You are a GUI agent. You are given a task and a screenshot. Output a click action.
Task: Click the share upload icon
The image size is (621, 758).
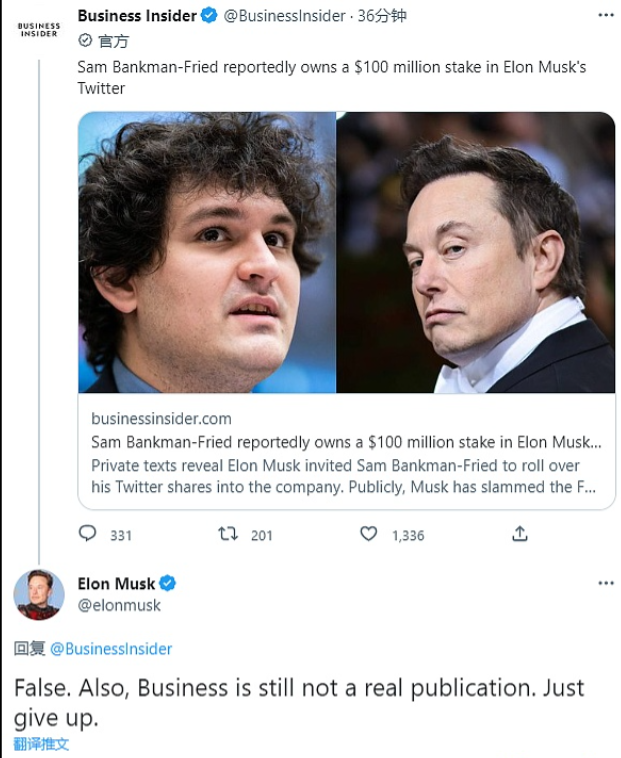(519, 534)
